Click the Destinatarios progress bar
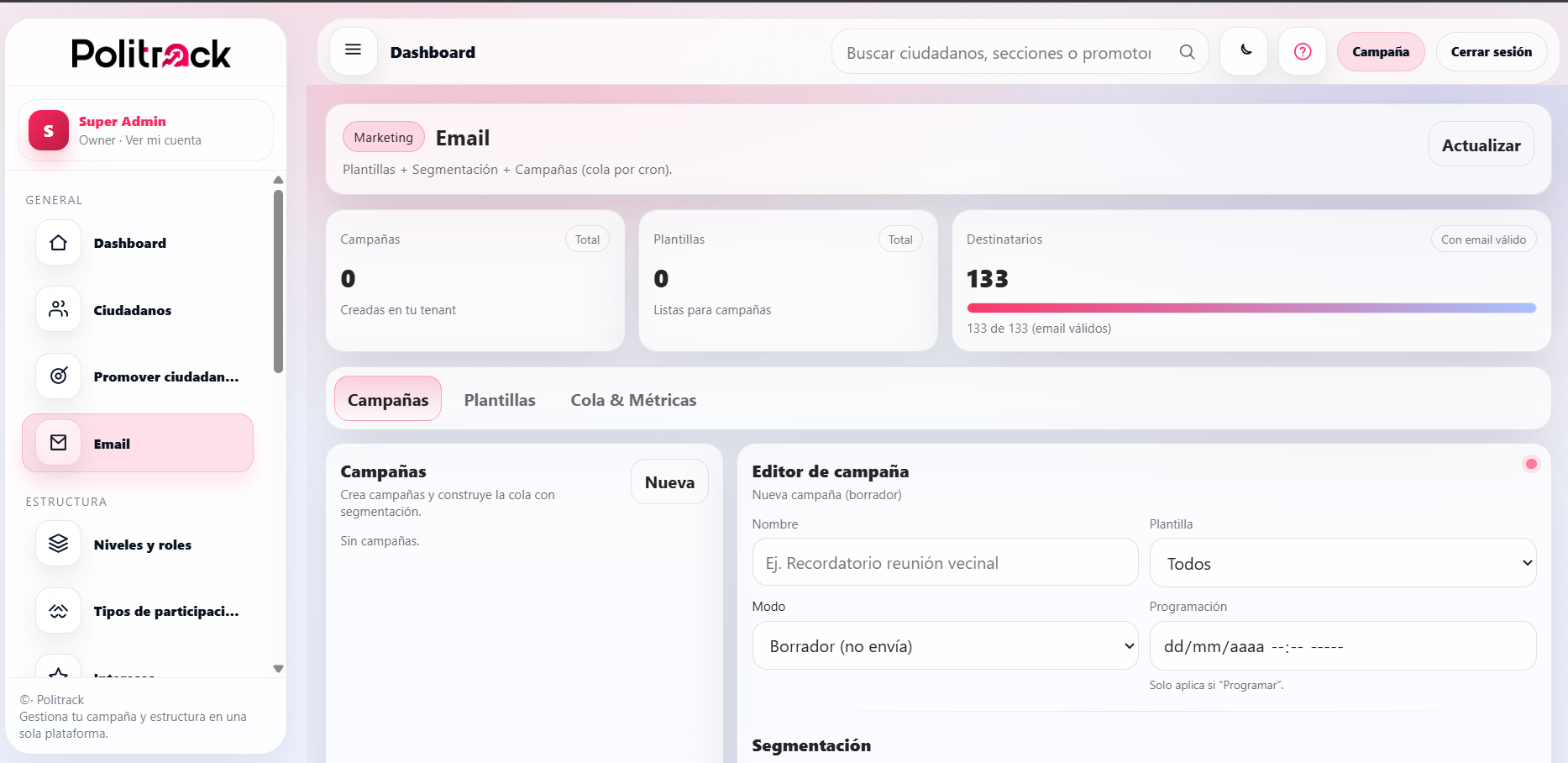Image resolution: width=1568 pixels, height=763 pixels. click(1251, 308)
